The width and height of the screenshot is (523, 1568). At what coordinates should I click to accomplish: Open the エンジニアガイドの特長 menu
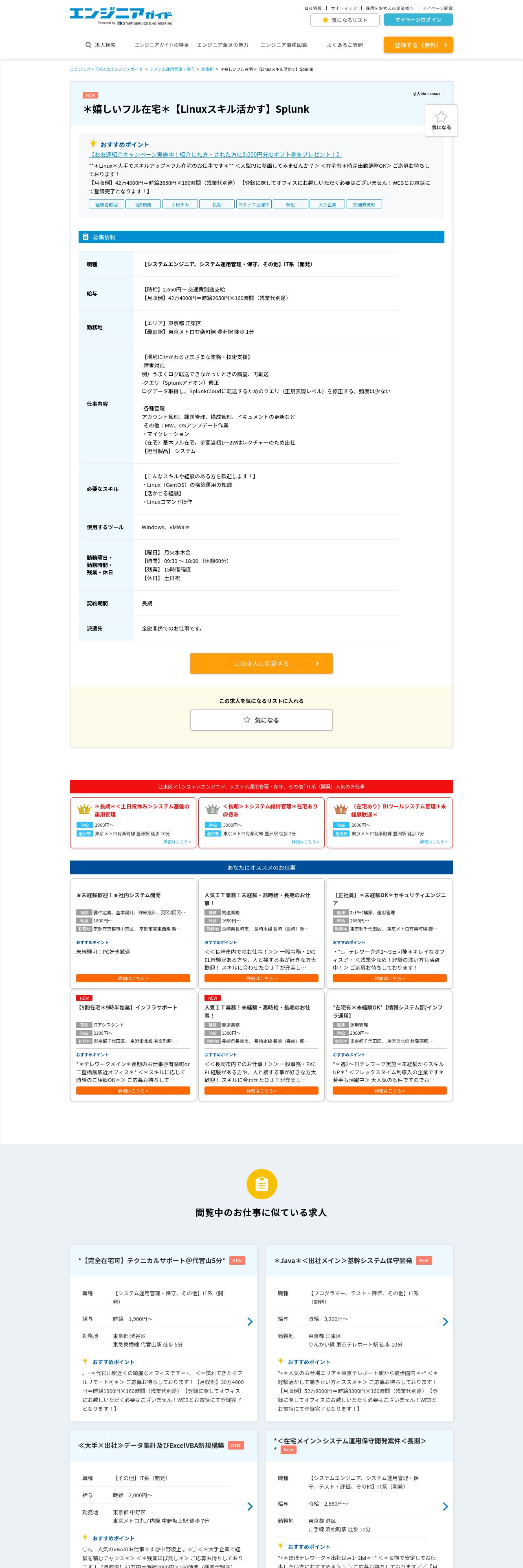coord(161,45)
